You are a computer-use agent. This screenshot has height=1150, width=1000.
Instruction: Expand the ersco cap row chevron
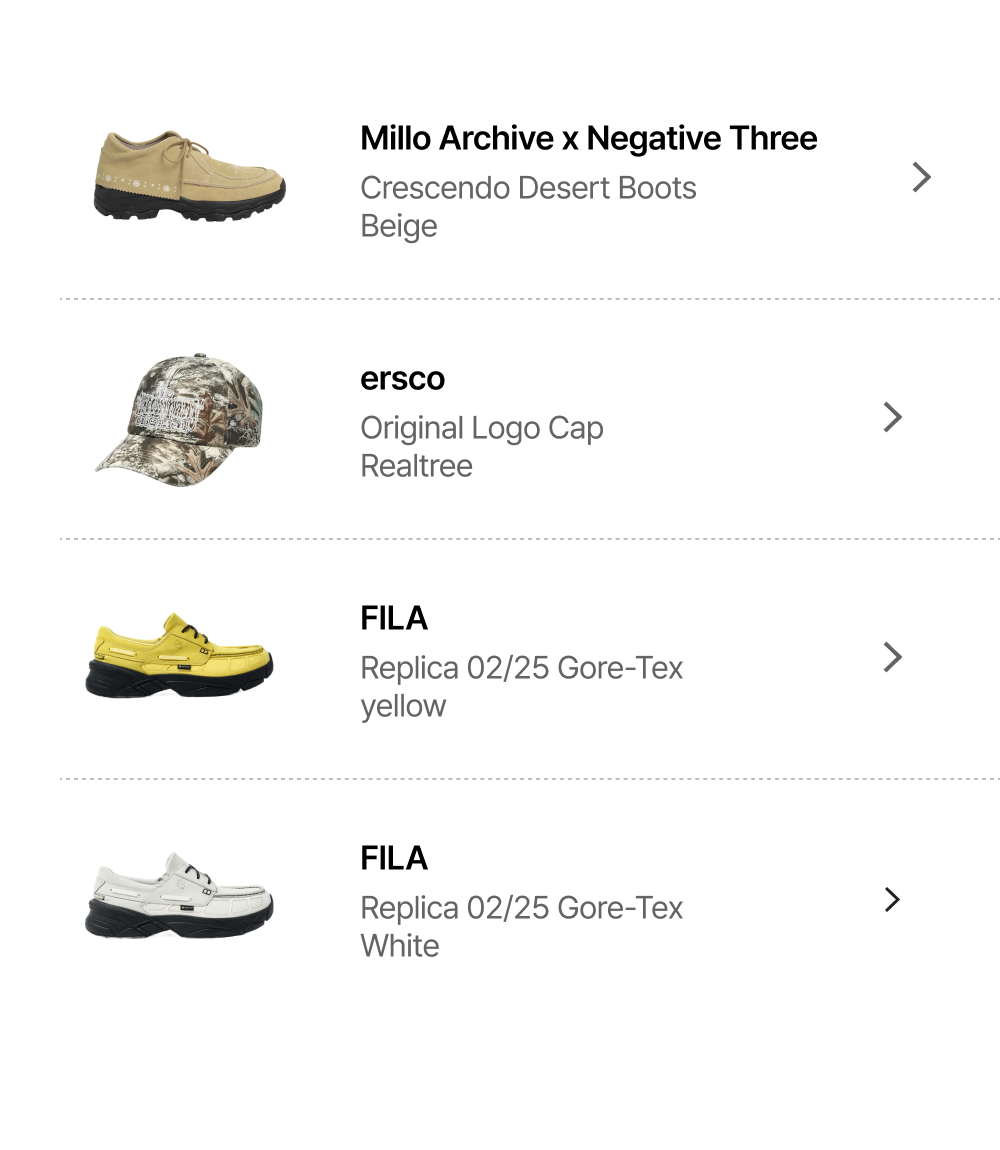[893, 417]
